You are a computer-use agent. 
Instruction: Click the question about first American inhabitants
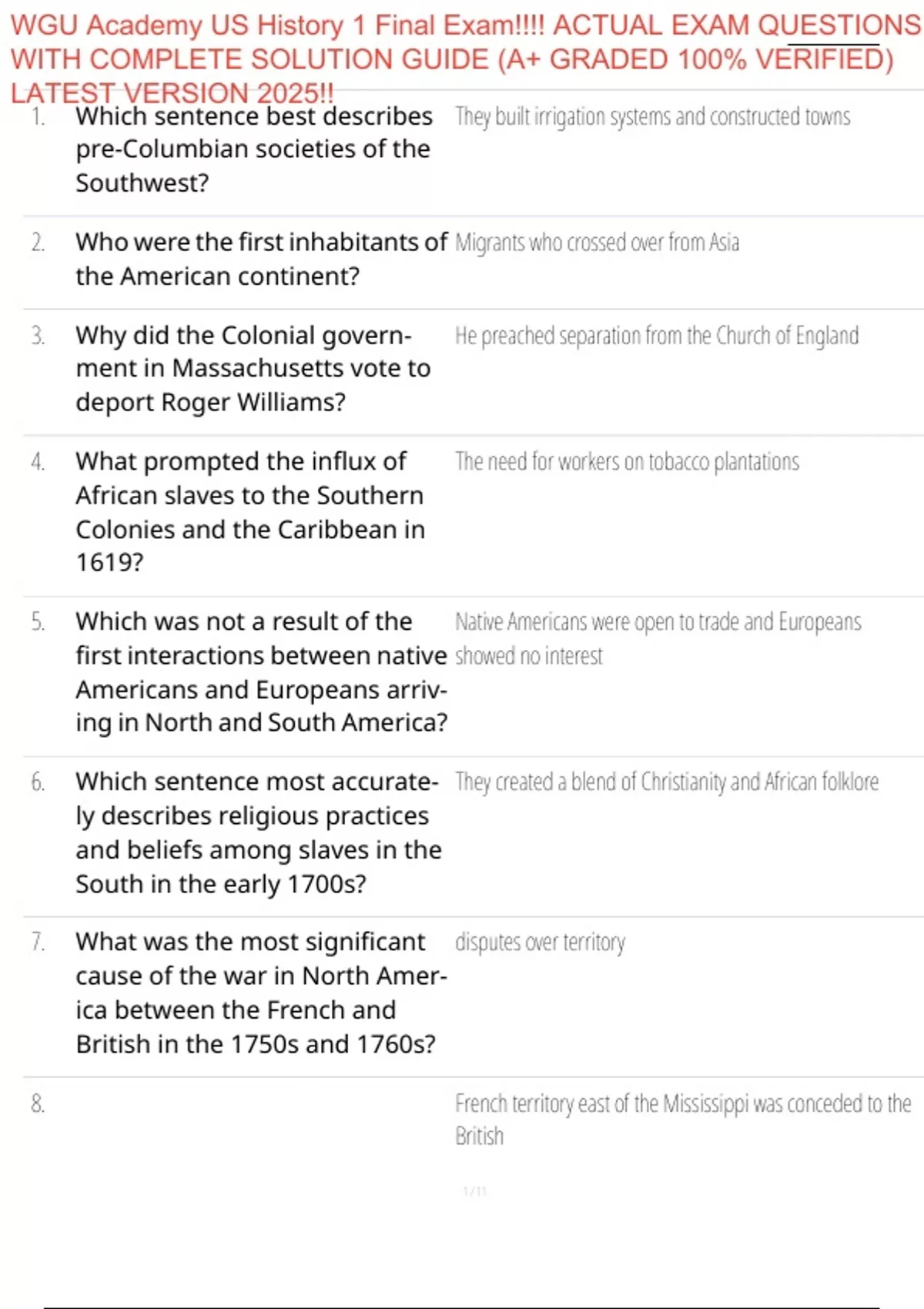260,259
